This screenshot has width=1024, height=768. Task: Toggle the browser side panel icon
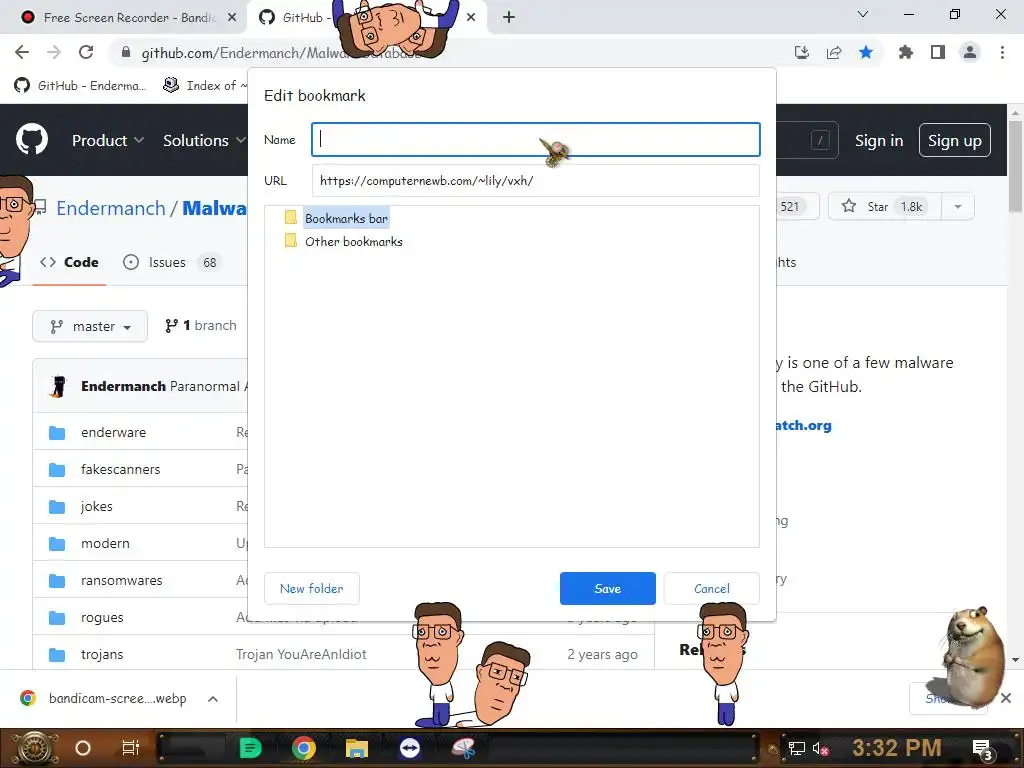(x=938, y=52)
